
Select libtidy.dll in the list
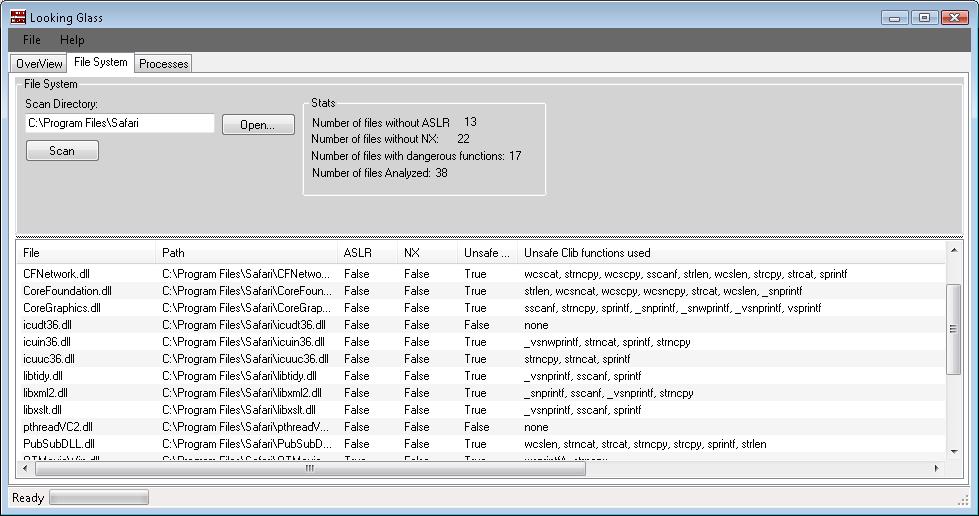coord(481,375)
